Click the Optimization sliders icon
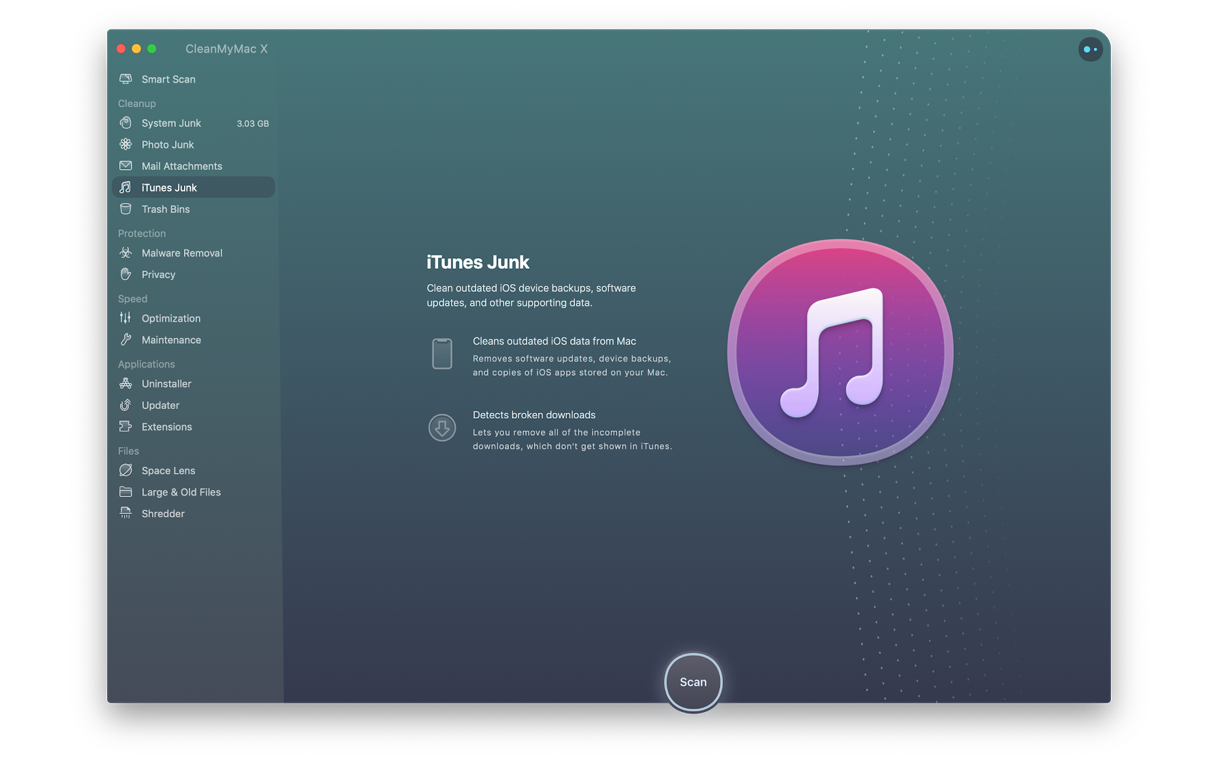 (125, 318)
